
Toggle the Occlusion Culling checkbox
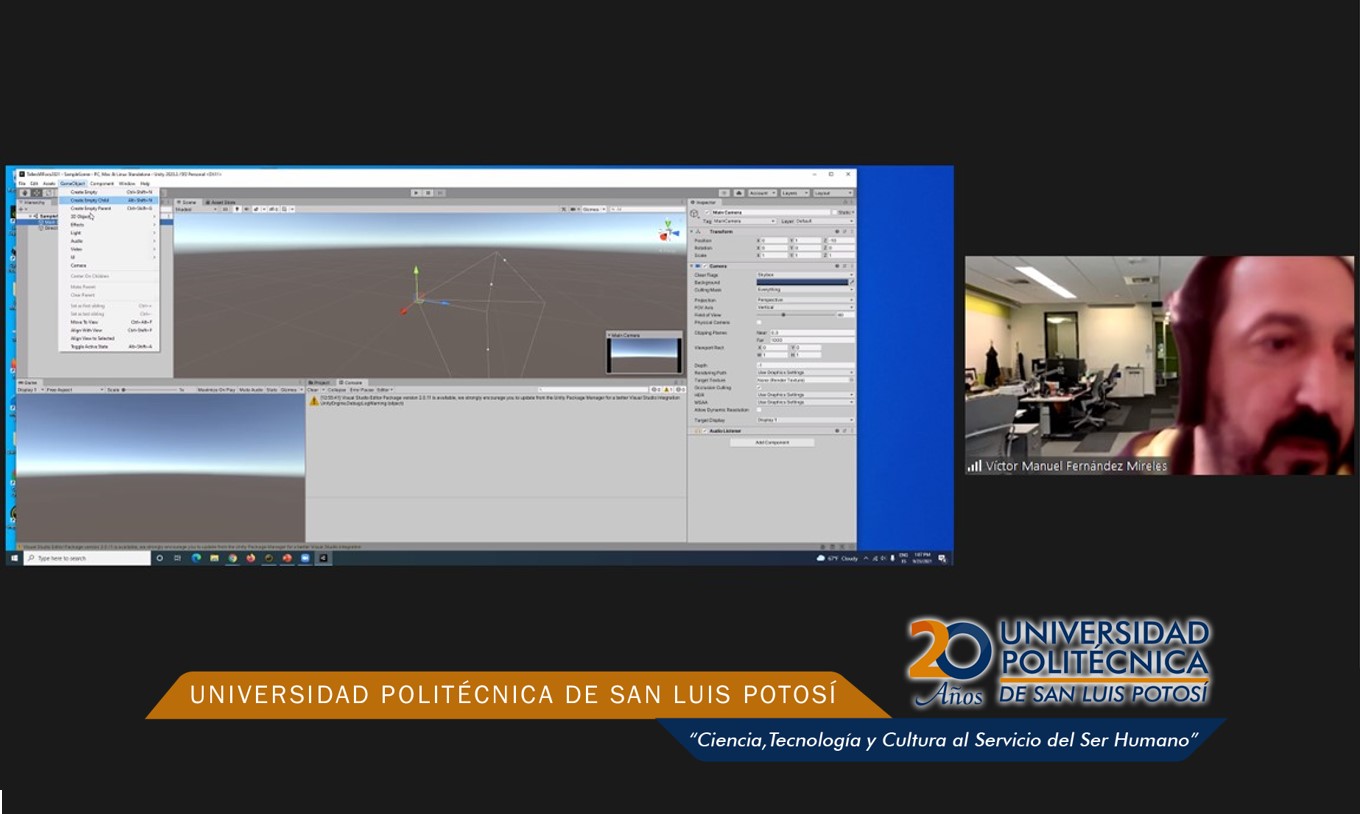[x=759, y=387]
